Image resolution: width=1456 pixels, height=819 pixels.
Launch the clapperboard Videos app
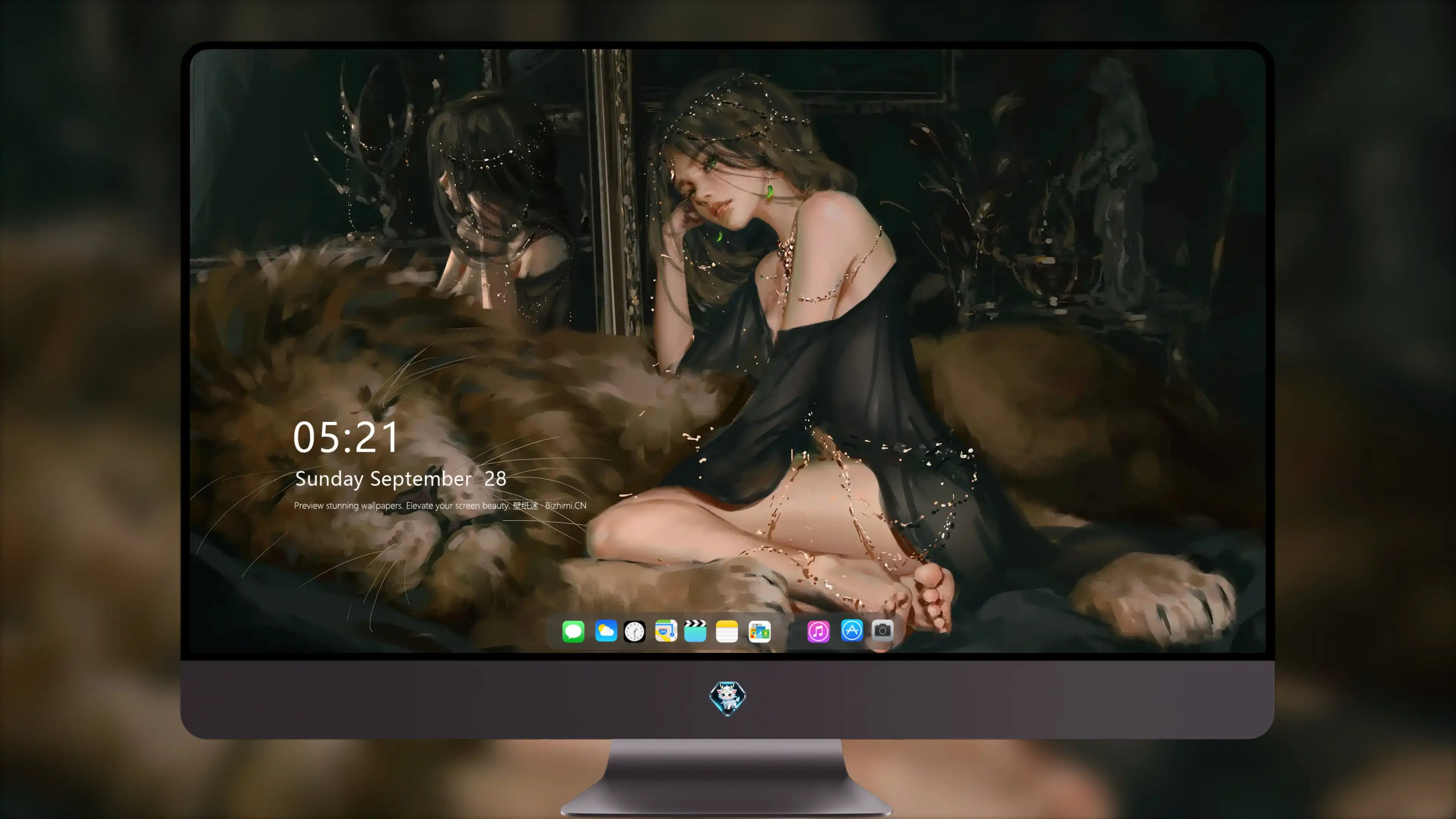click(x=695, y=631)
